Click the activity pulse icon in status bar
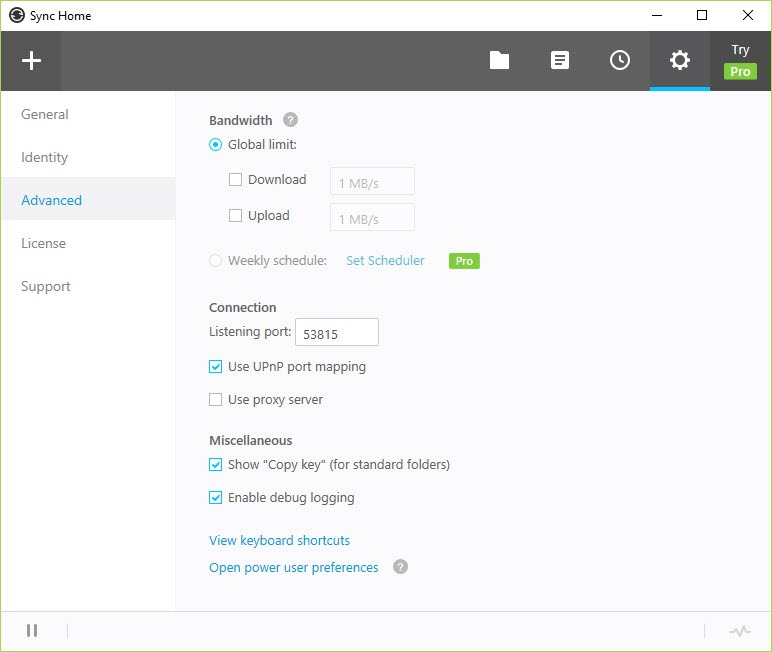The width and height of the screenshot is (772, 652). [739, 631]
